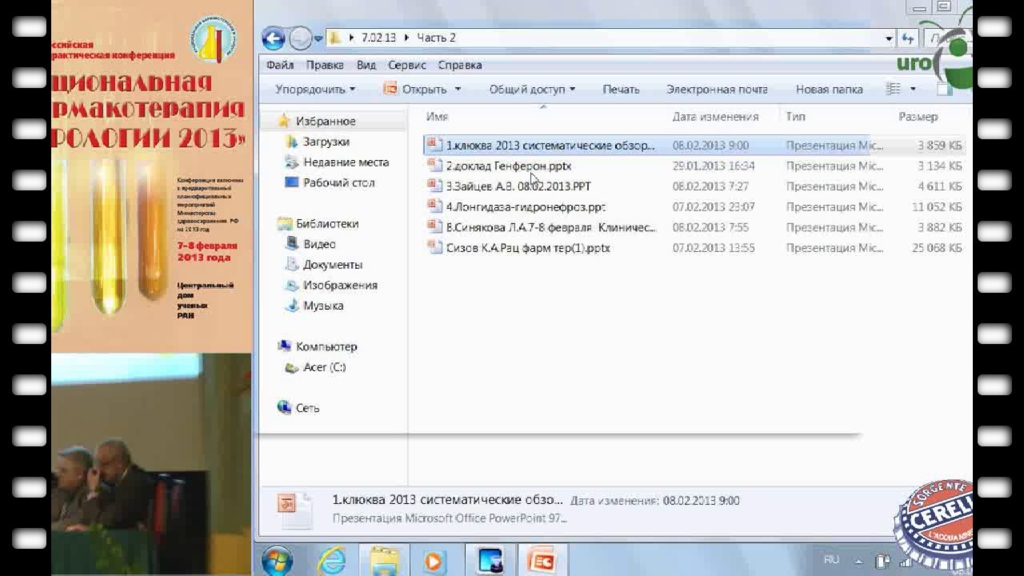
Task: Click the Новая папка button
Action: (829, 89)
